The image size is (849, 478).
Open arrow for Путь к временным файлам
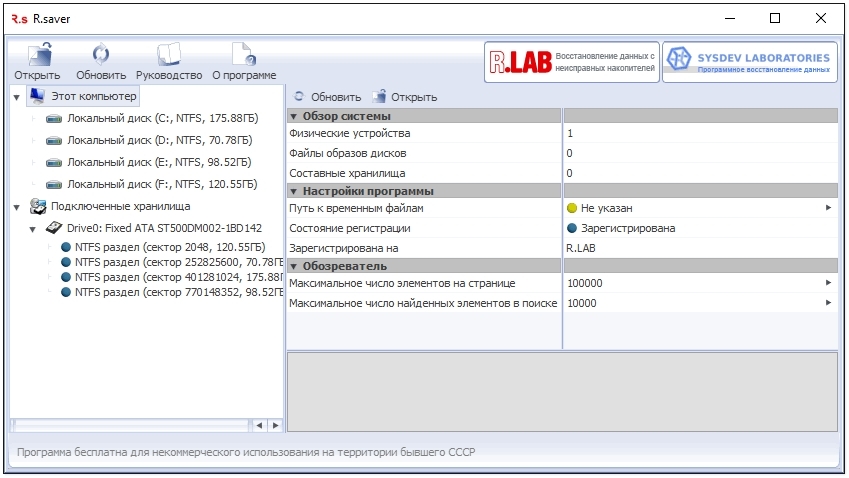828,208
